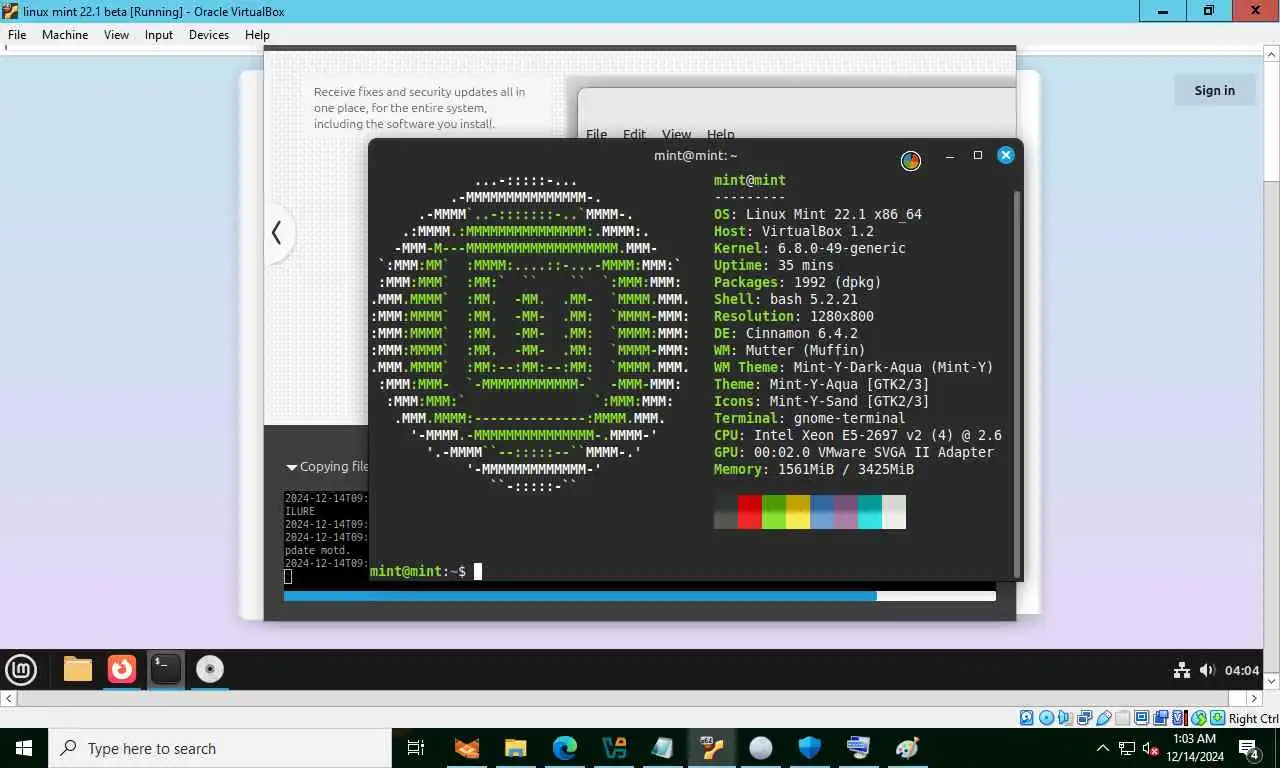Open the Linux Mint start menu
This screenshot has width=1280, height=768.
coord(21,669)
